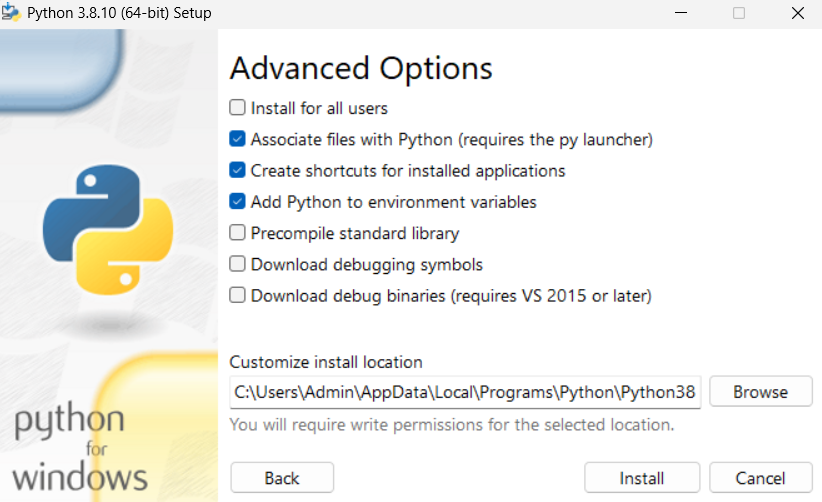Click the Advanced Options heading

(x=361, y=69)
